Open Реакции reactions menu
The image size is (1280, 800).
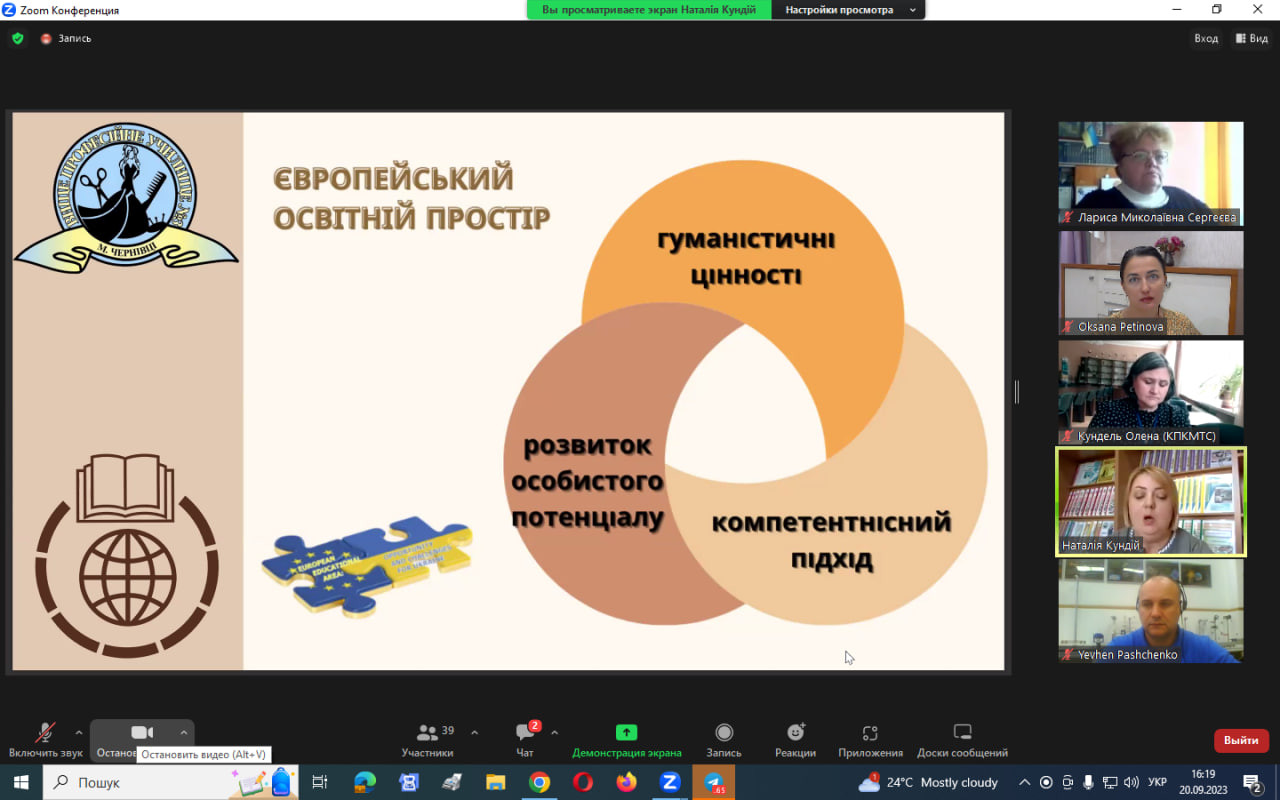[795, 740]
